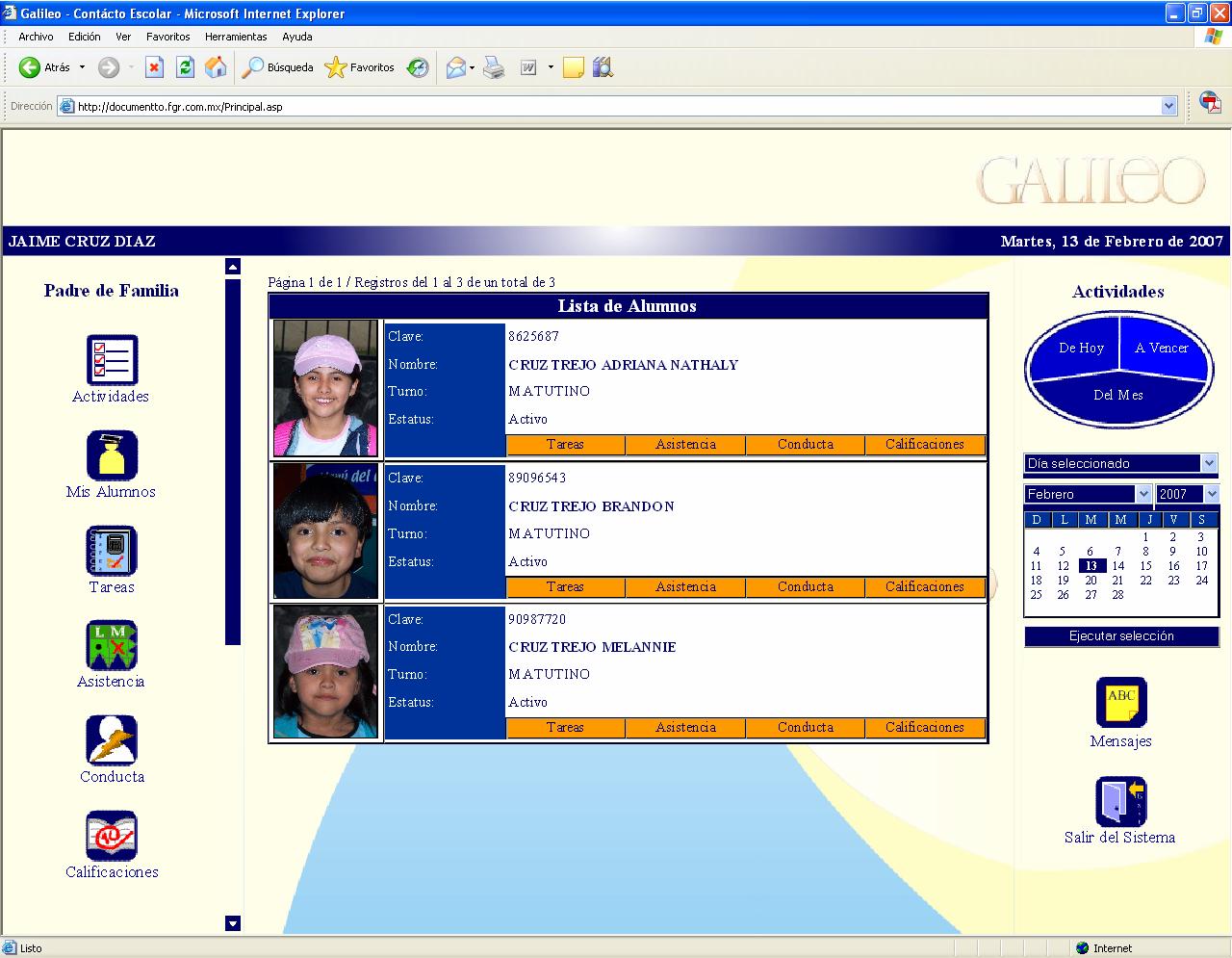Print the page with printer icon
This screenshot has width=1232, height=958.
494,67
